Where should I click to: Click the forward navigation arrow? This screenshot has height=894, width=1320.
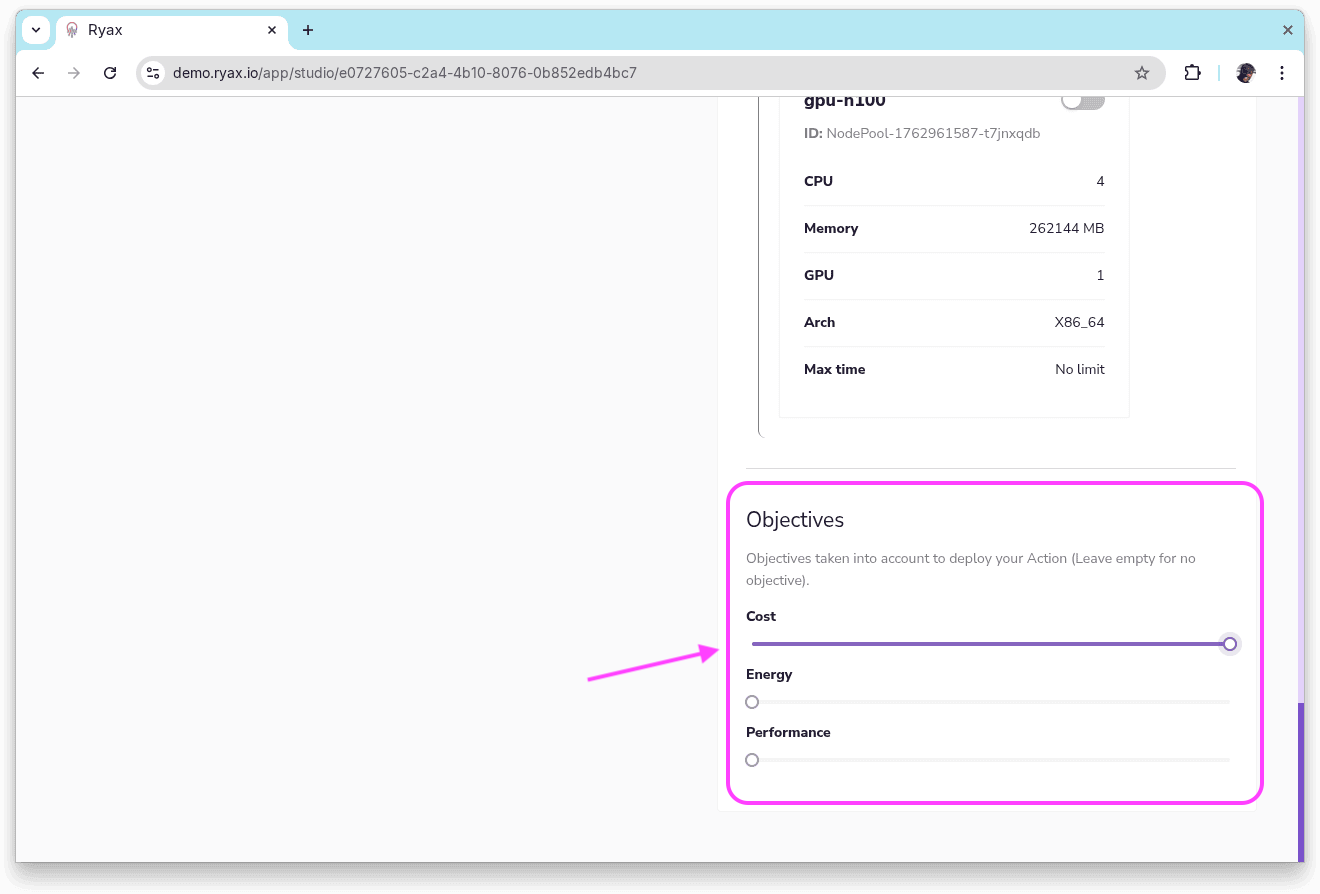(x=74, y=72)
